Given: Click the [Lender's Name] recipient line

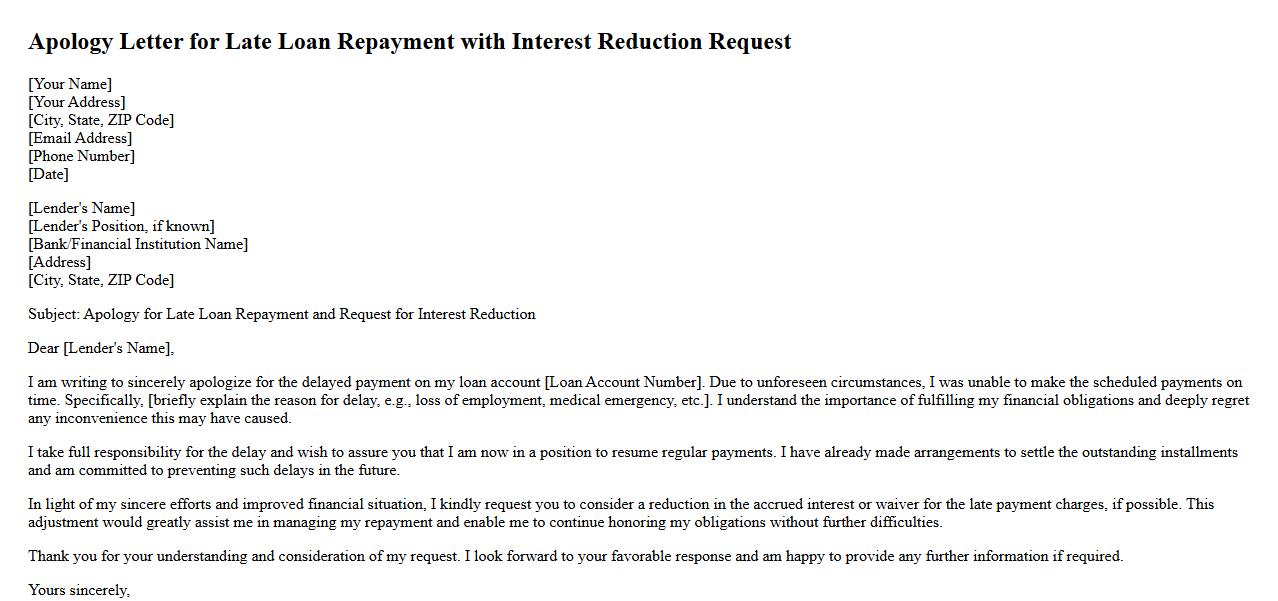Looking at the screenshot, I should pyautogui.click(x=81, y=208).
